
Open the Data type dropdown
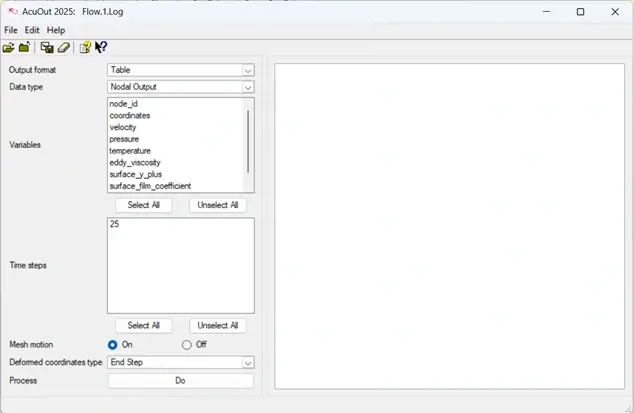[181, 87]
